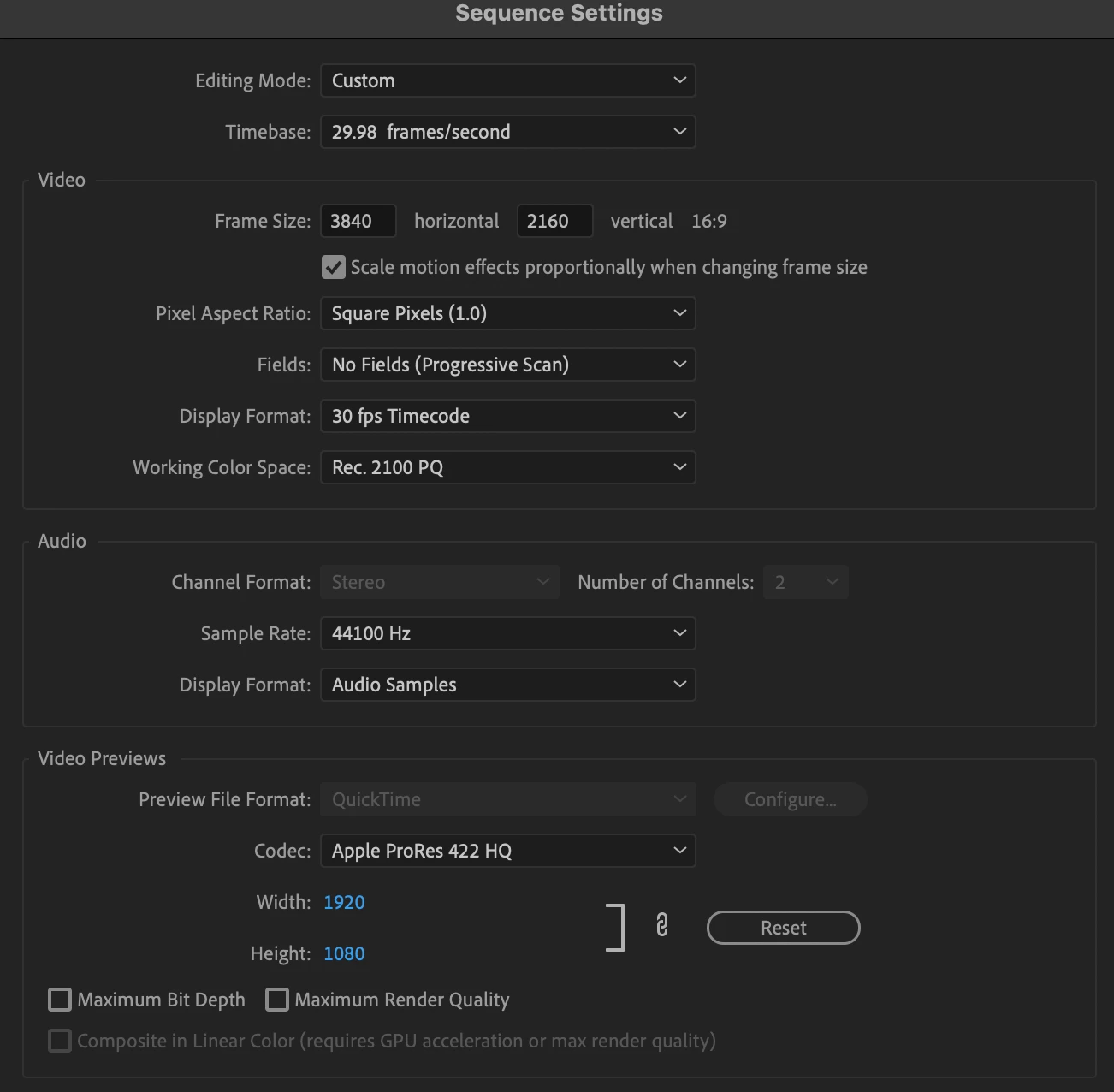1114x1092 pixels.
Task: Click the Number of Channels dropdown
Action: [806, 582]
